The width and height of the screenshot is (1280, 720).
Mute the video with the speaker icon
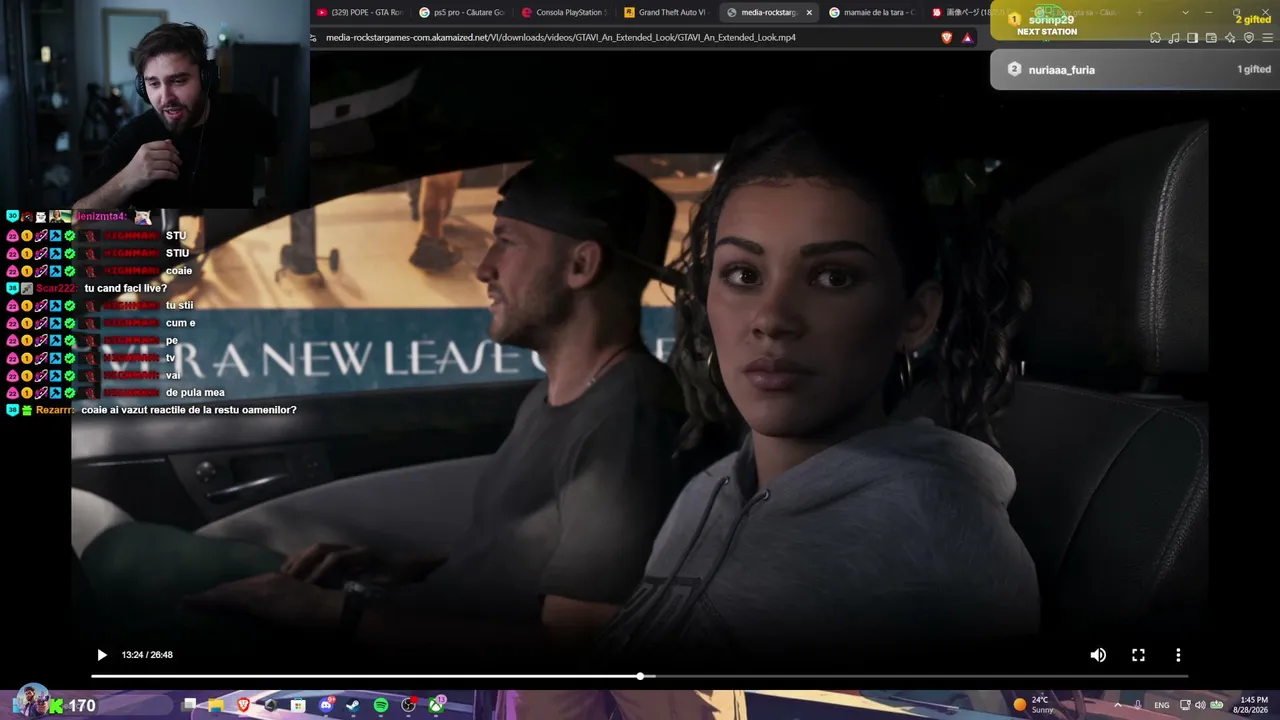[x=1098, y=655]
